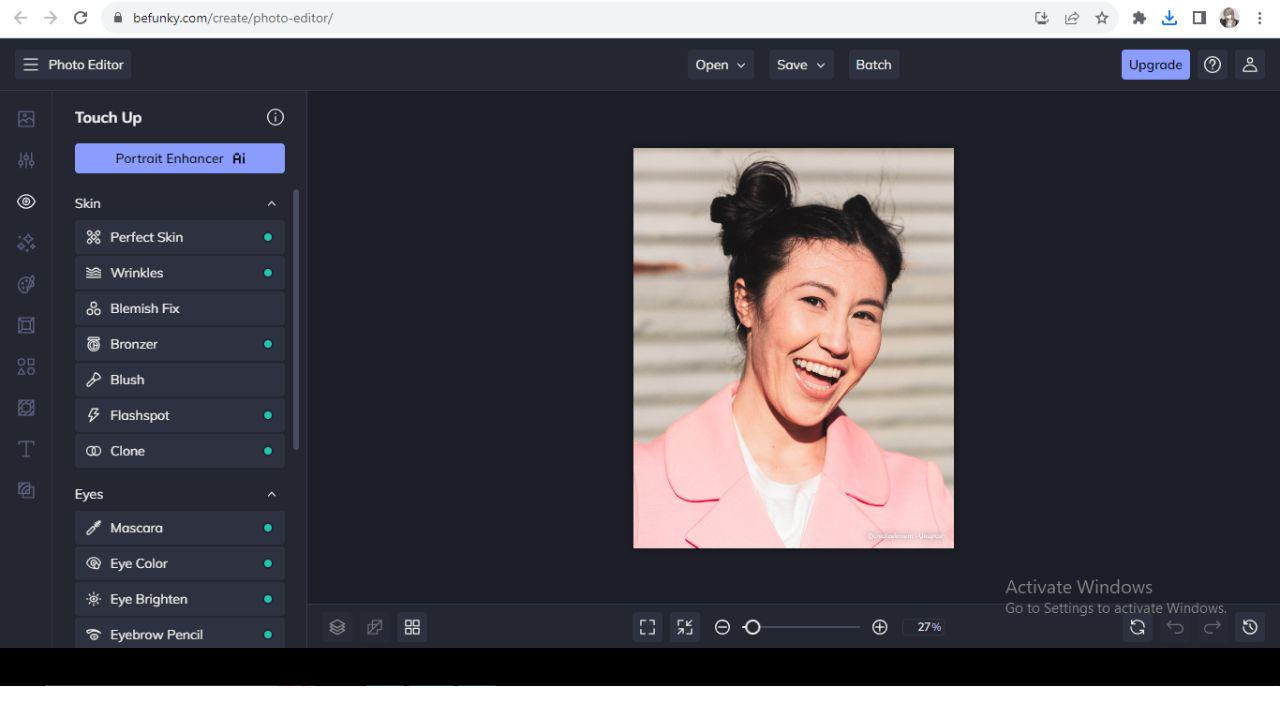The width and height of the screenshot is (1280, 720).
Task: Click the Layers icon in bottom toolbar
Action: click(337, 627)
